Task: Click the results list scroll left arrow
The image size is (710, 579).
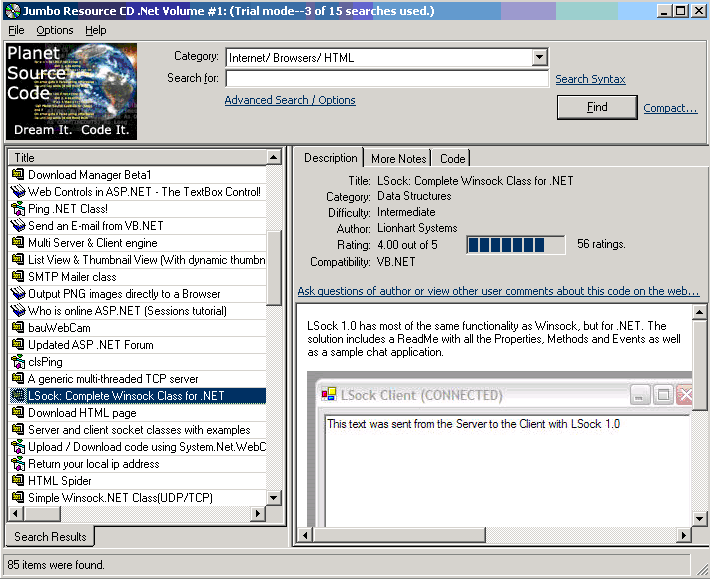Action: pos(16,513)
